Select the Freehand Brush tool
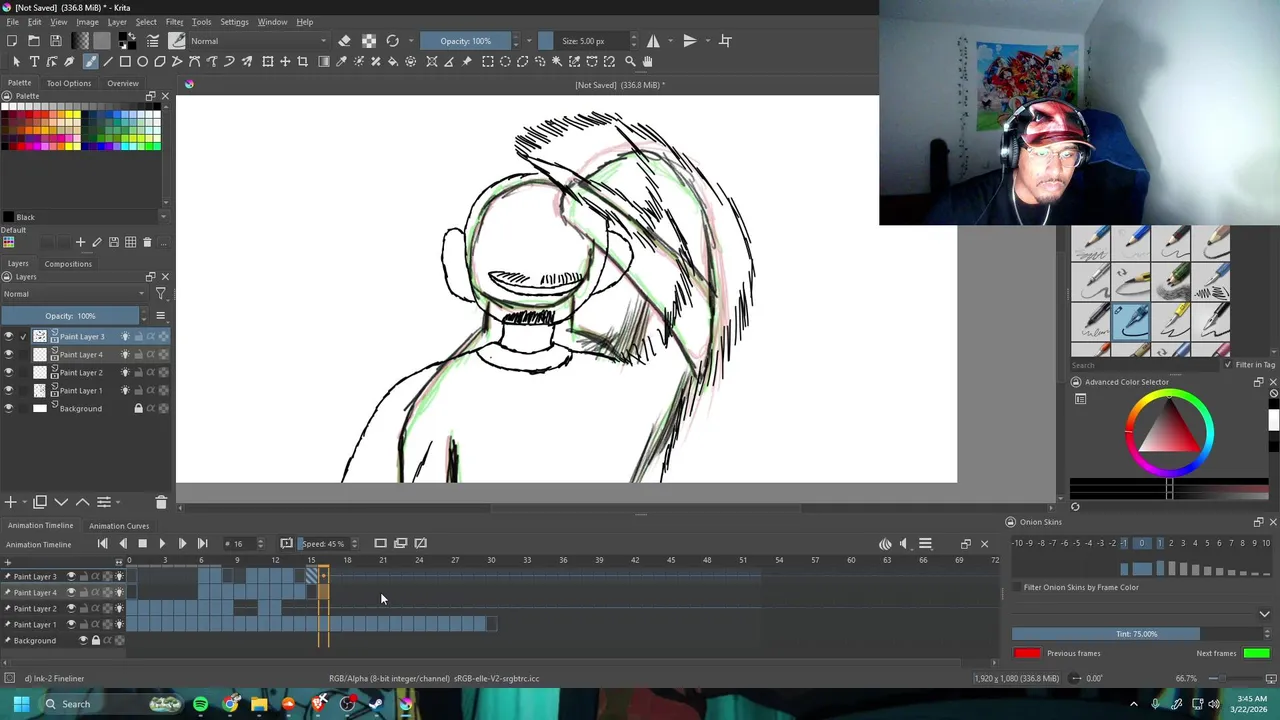The height and width of the screenshot is (720, 1280). tap(90, 61)
